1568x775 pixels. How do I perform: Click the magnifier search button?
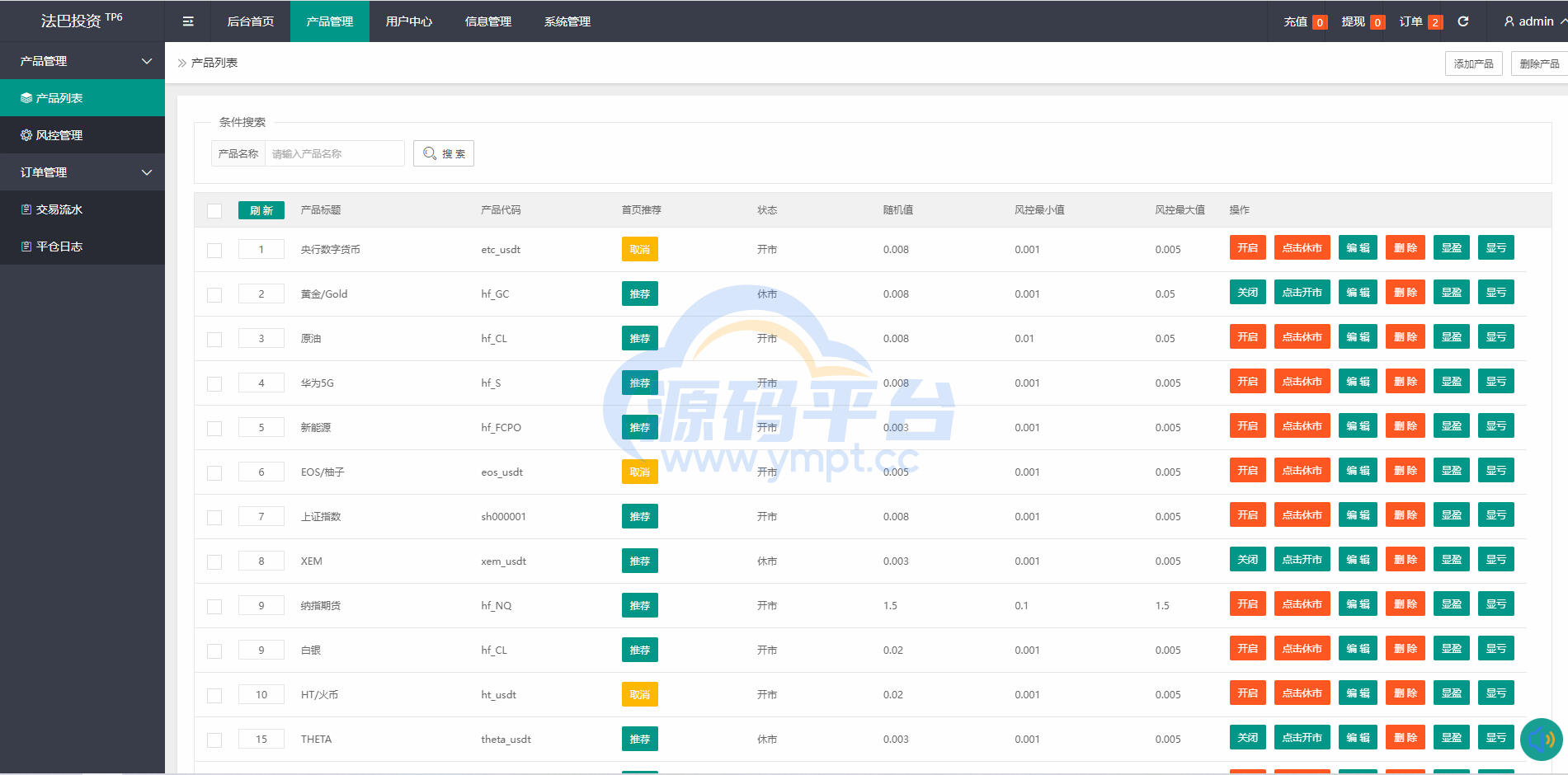click(444, 153)
